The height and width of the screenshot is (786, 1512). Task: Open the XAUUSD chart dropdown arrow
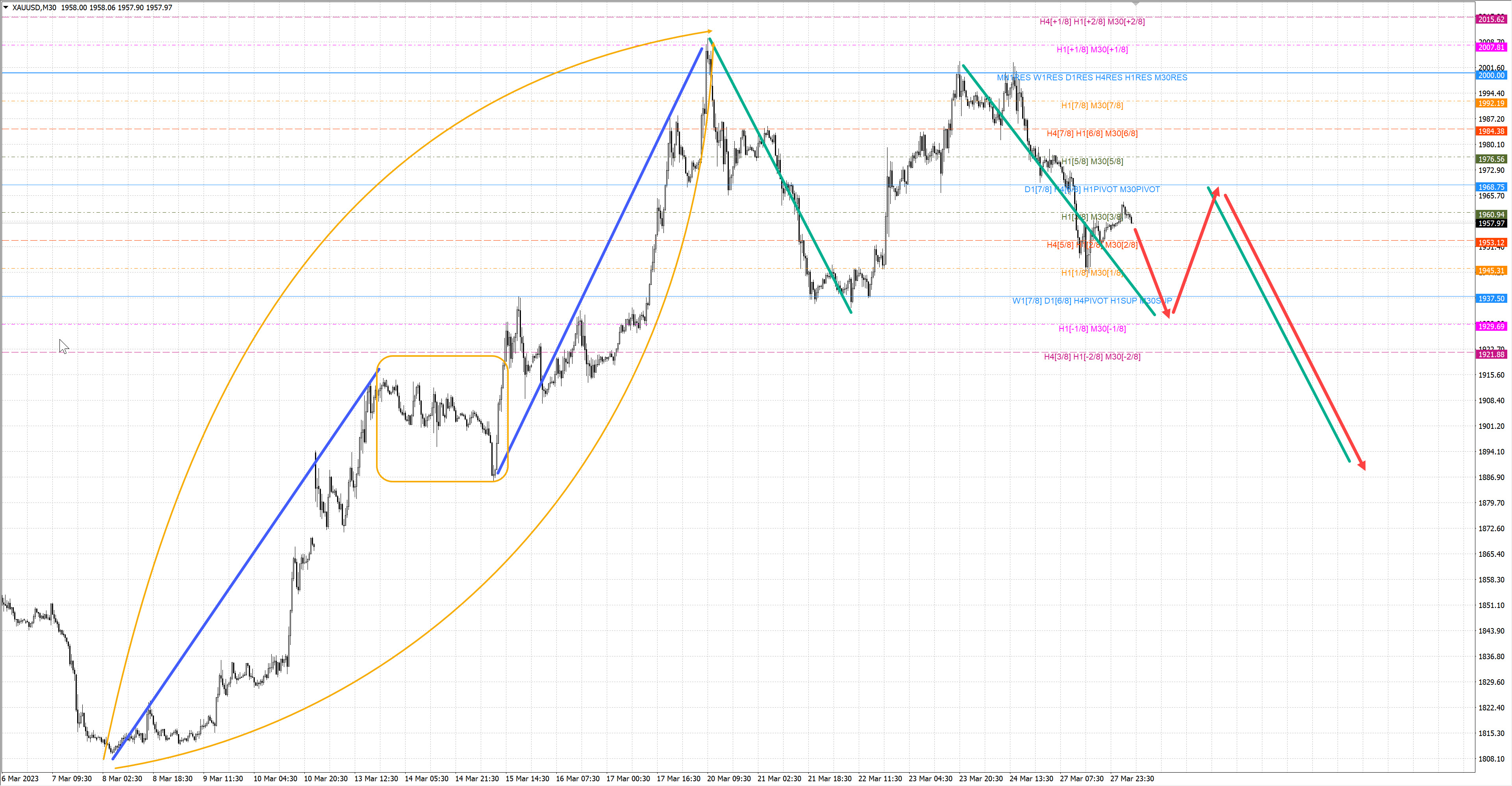(5, 7)
